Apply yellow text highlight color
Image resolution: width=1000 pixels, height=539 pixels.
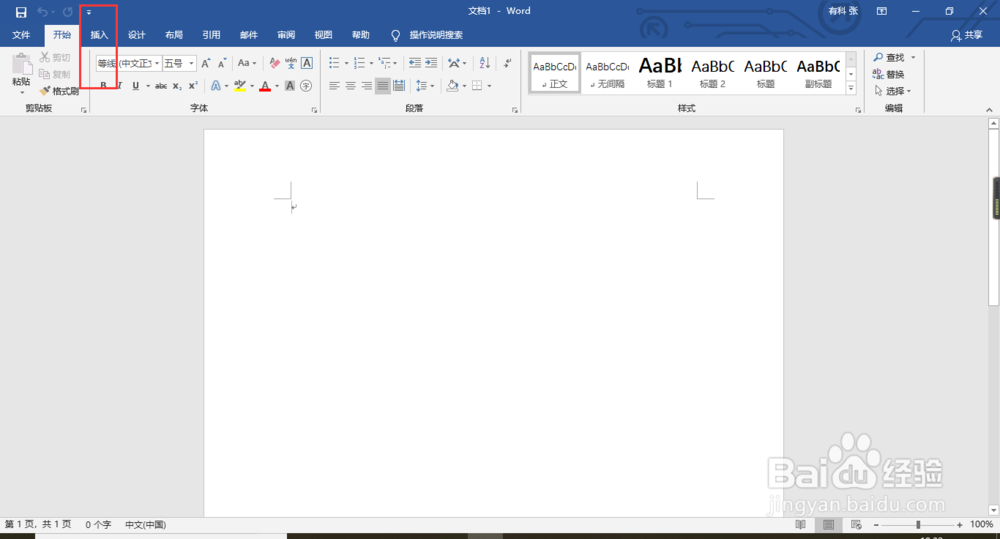pyautogui.click(x=240, y=85)
